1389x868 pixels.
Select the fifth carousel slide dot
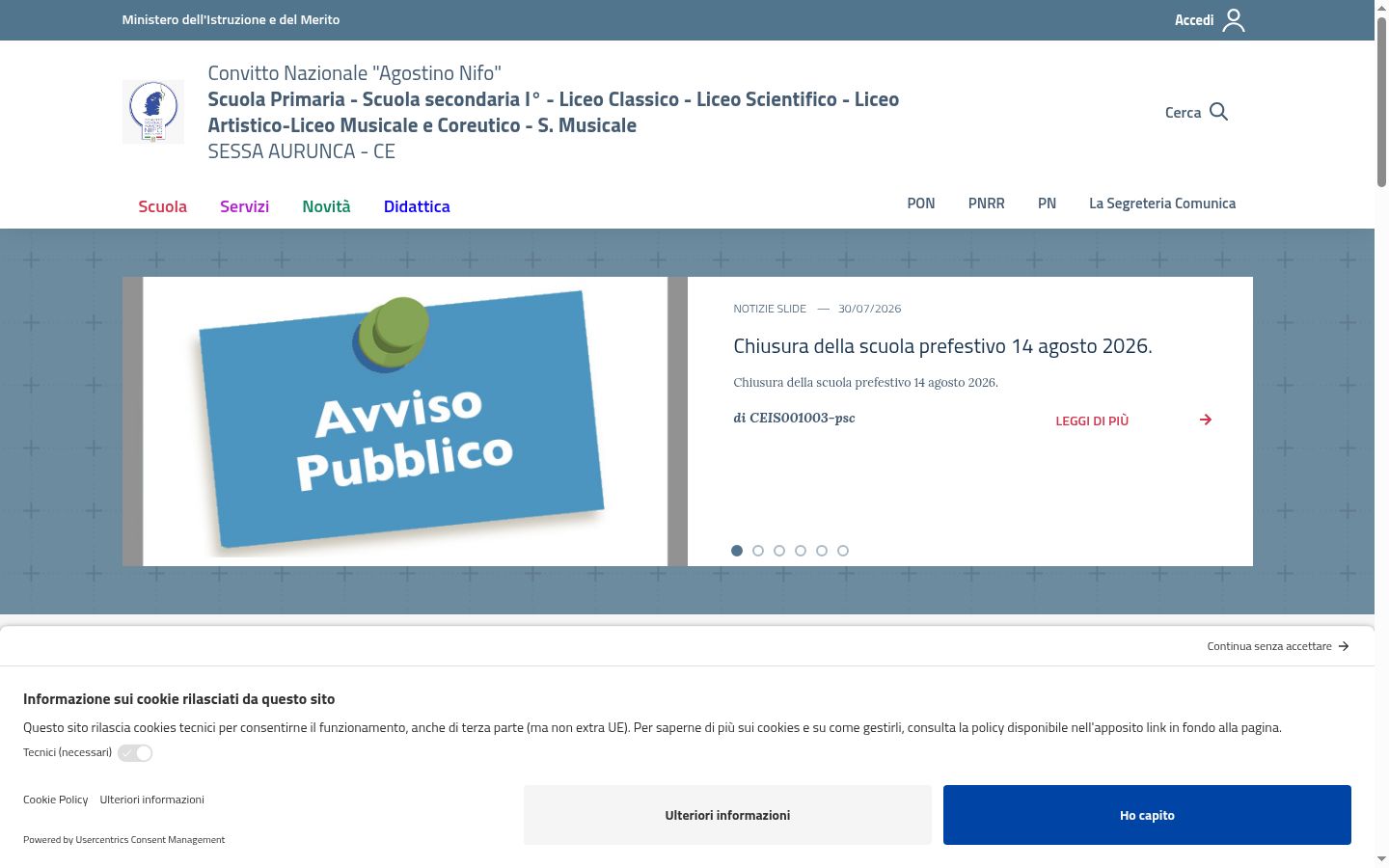pos(822,551)
